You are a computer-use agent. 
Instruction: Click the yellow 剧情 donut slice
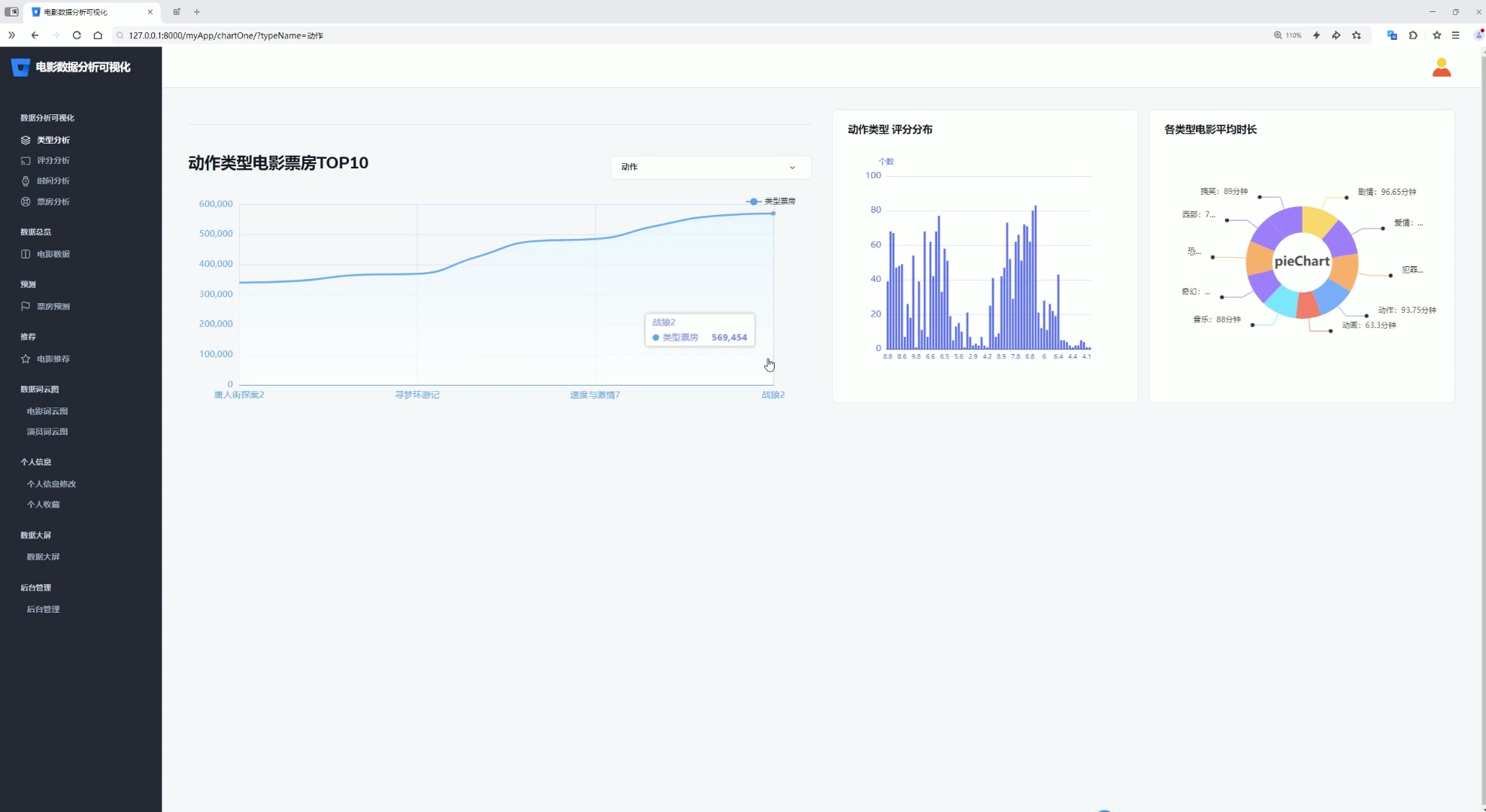(1318, 220)
